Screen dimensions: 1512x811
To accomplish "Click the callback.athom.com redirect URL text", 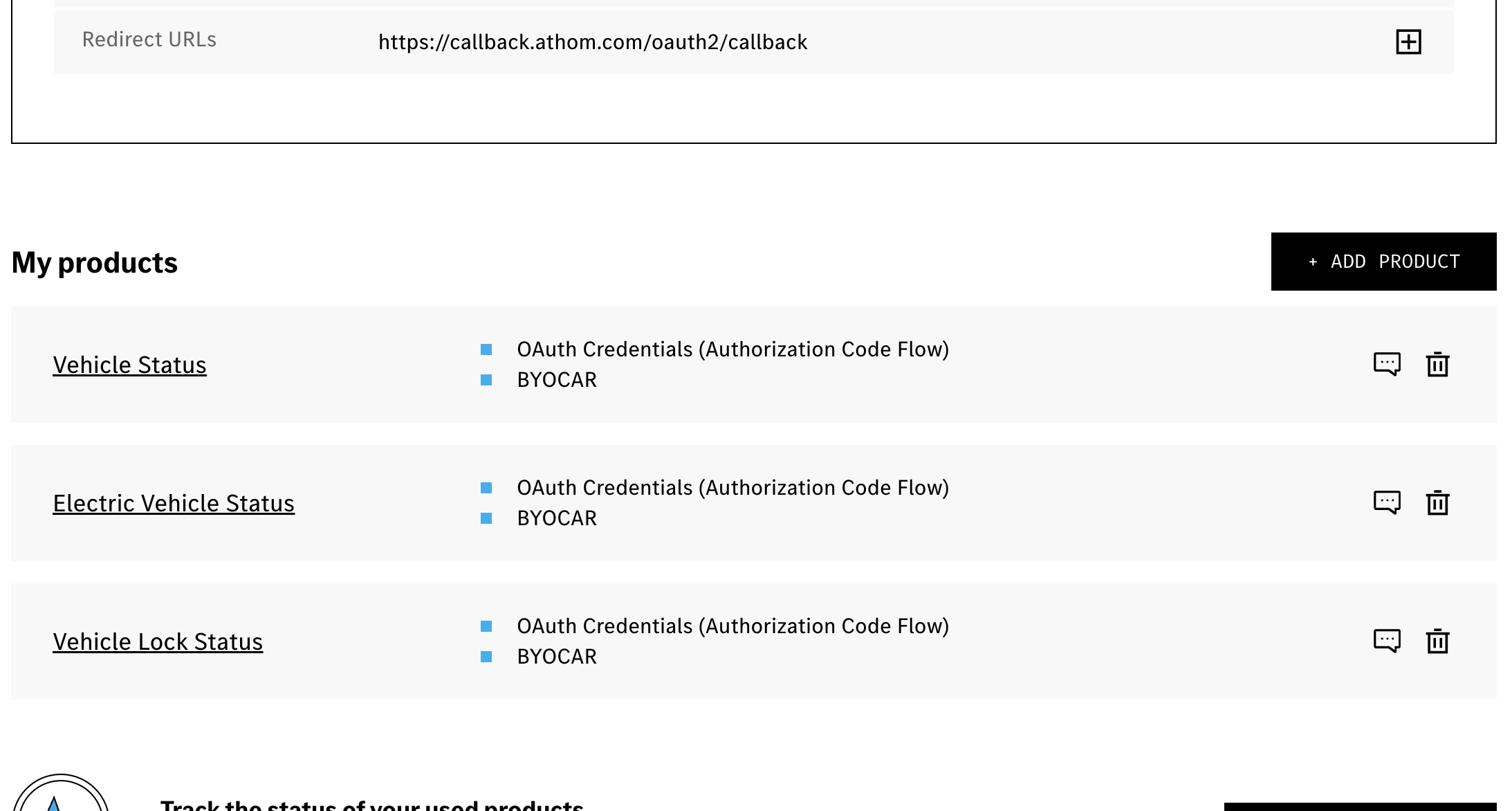I will 593,42.
